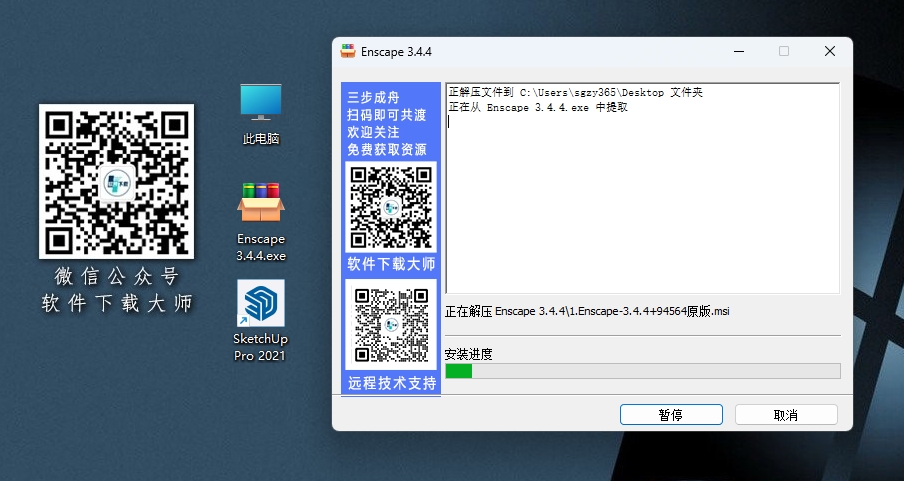Click the QR code above 软件下载大师 in installer

click(391, 208)
